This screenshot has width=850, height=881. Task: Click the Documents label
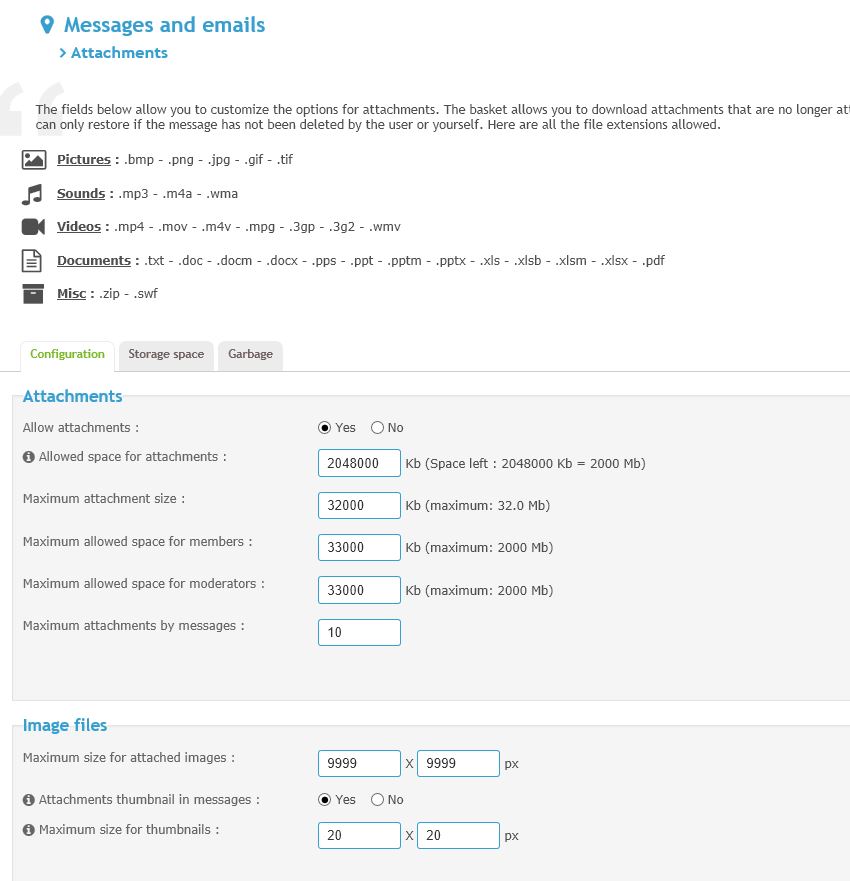(x=94, y=261)
